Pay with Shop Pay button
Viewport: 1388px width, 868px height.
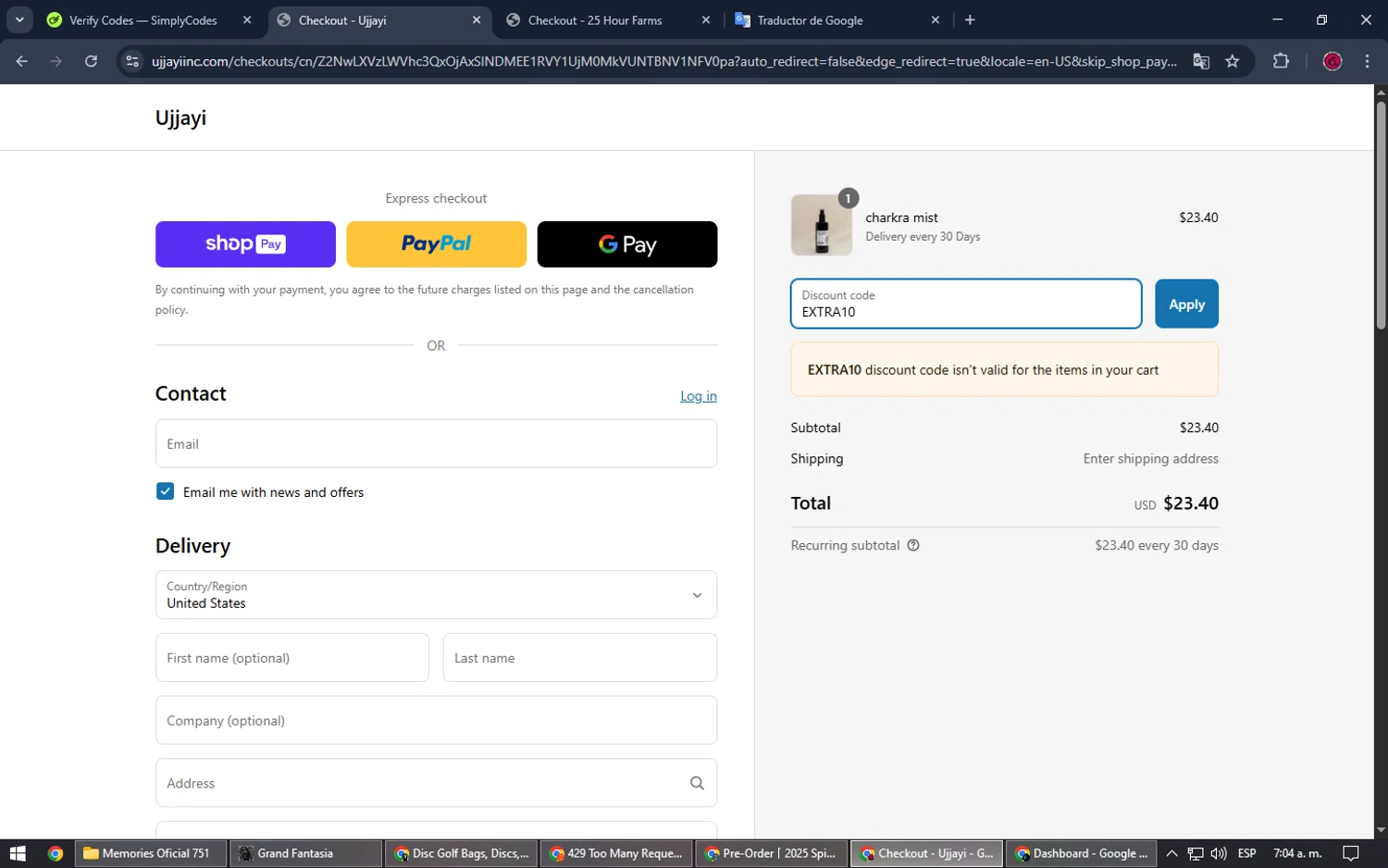[245, 244]
